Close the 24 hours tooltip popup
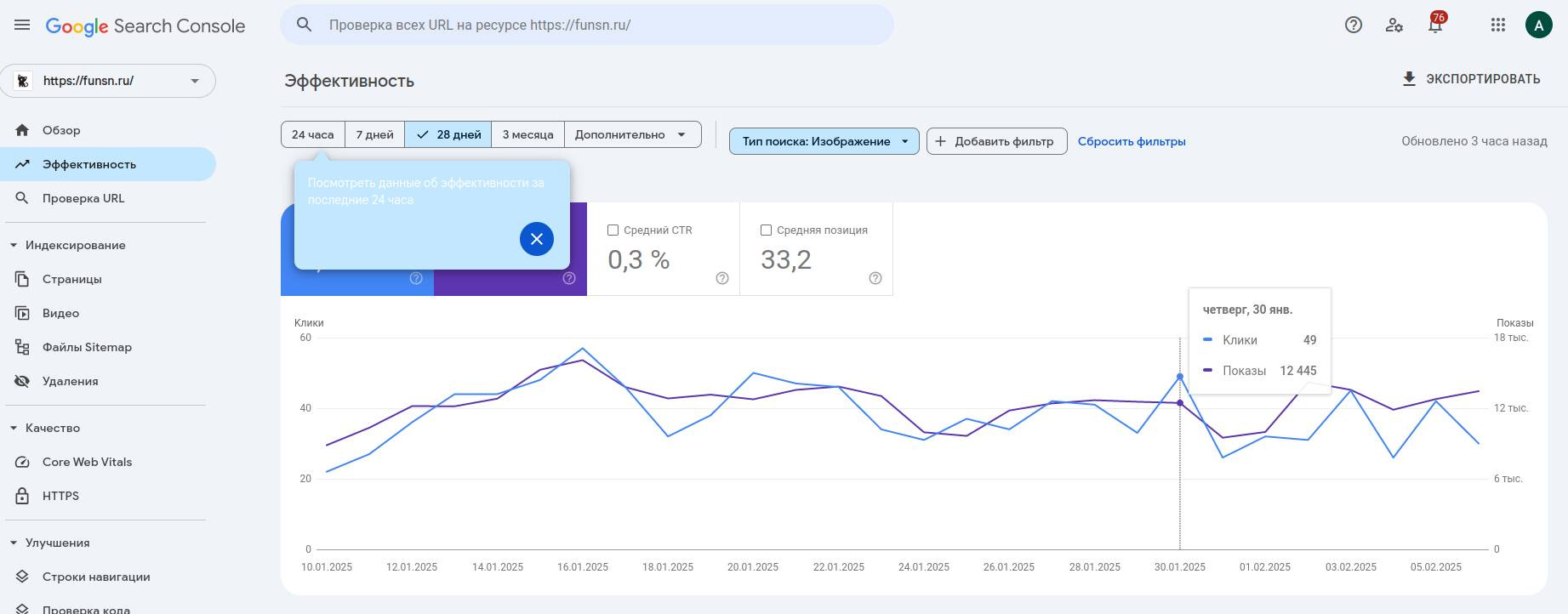 coord(536,239)
